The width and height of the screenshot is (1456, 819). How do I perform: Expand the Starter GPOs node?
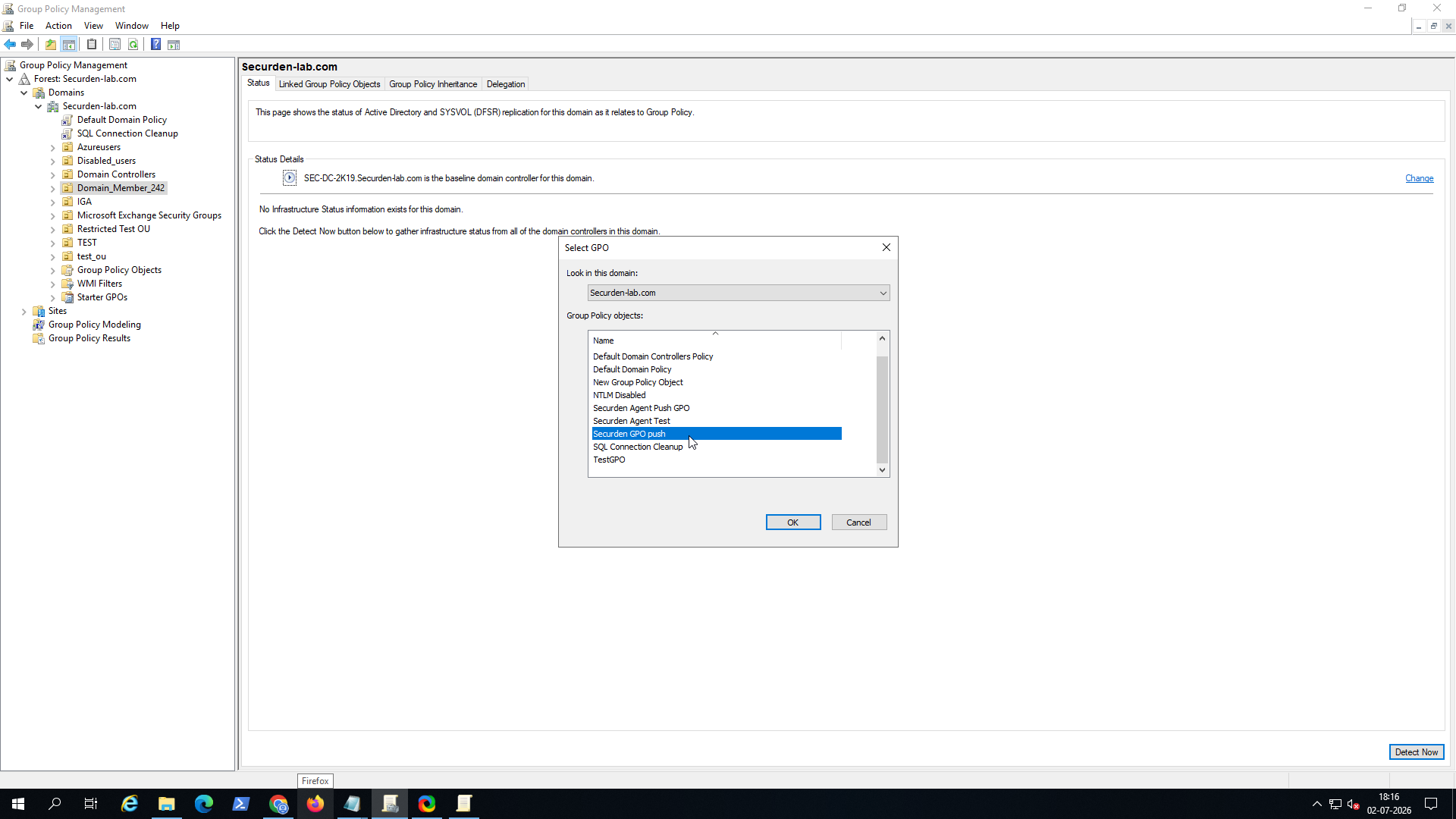(x=52, y=298)
